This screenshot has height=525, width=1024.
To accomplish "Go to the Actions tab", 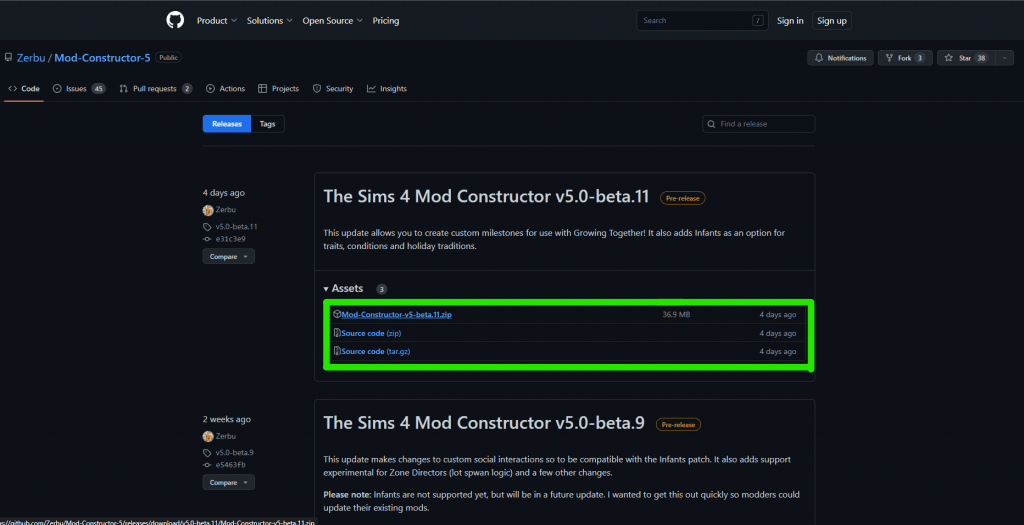I will pos(225,89).
